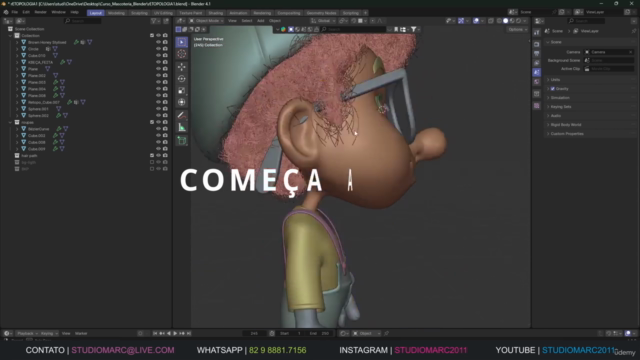Jump to the timeline start frame
The height and width of the screenshot is (360, 640).
point(155,333)
